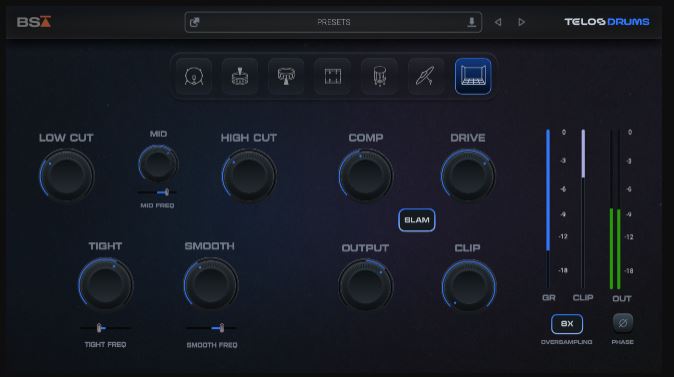Toggle the phase invert button

point(622,323)
